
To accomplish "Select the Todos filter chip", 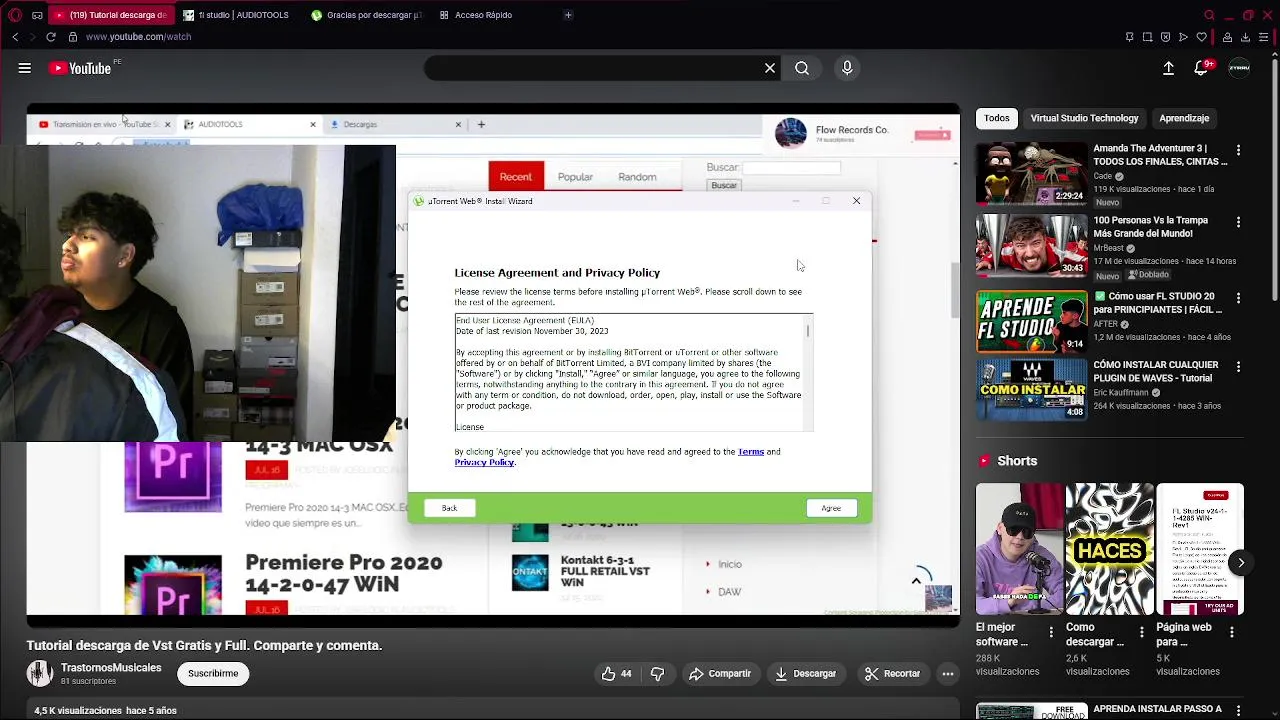I will click(997, 118).
